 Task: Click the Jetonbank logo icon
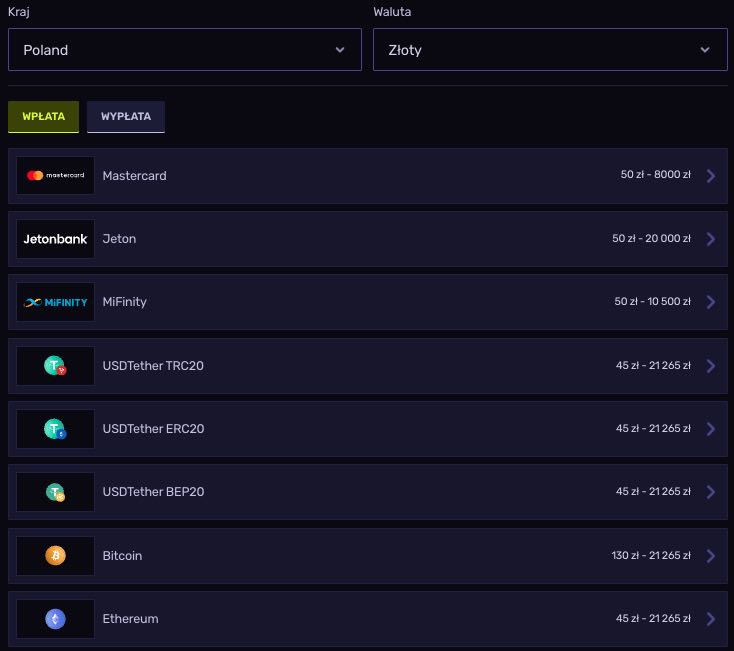pyautogui.click(x=55, y=239)
